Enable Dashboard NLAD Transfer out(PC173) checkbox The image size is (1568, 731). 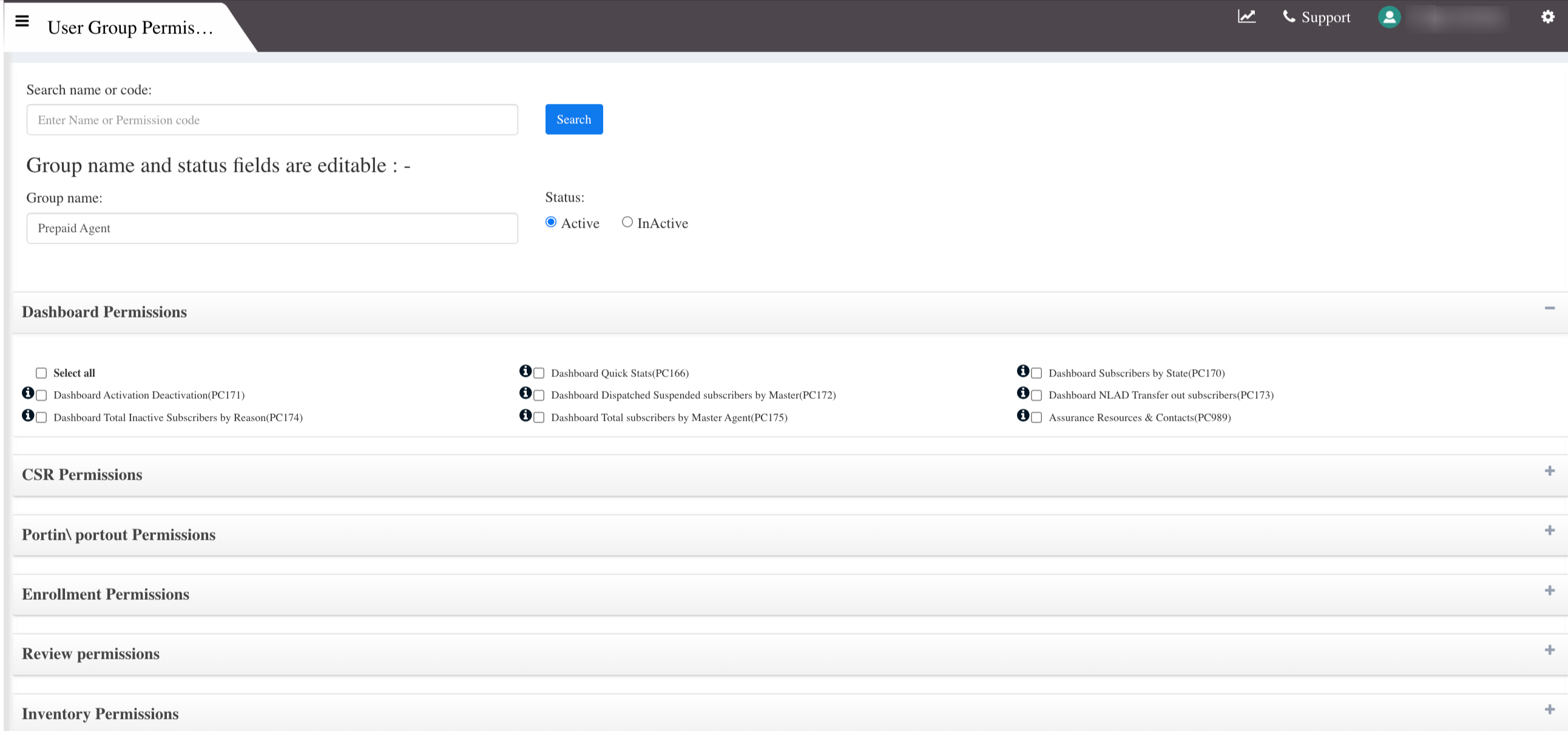(x=1036, y=395)
